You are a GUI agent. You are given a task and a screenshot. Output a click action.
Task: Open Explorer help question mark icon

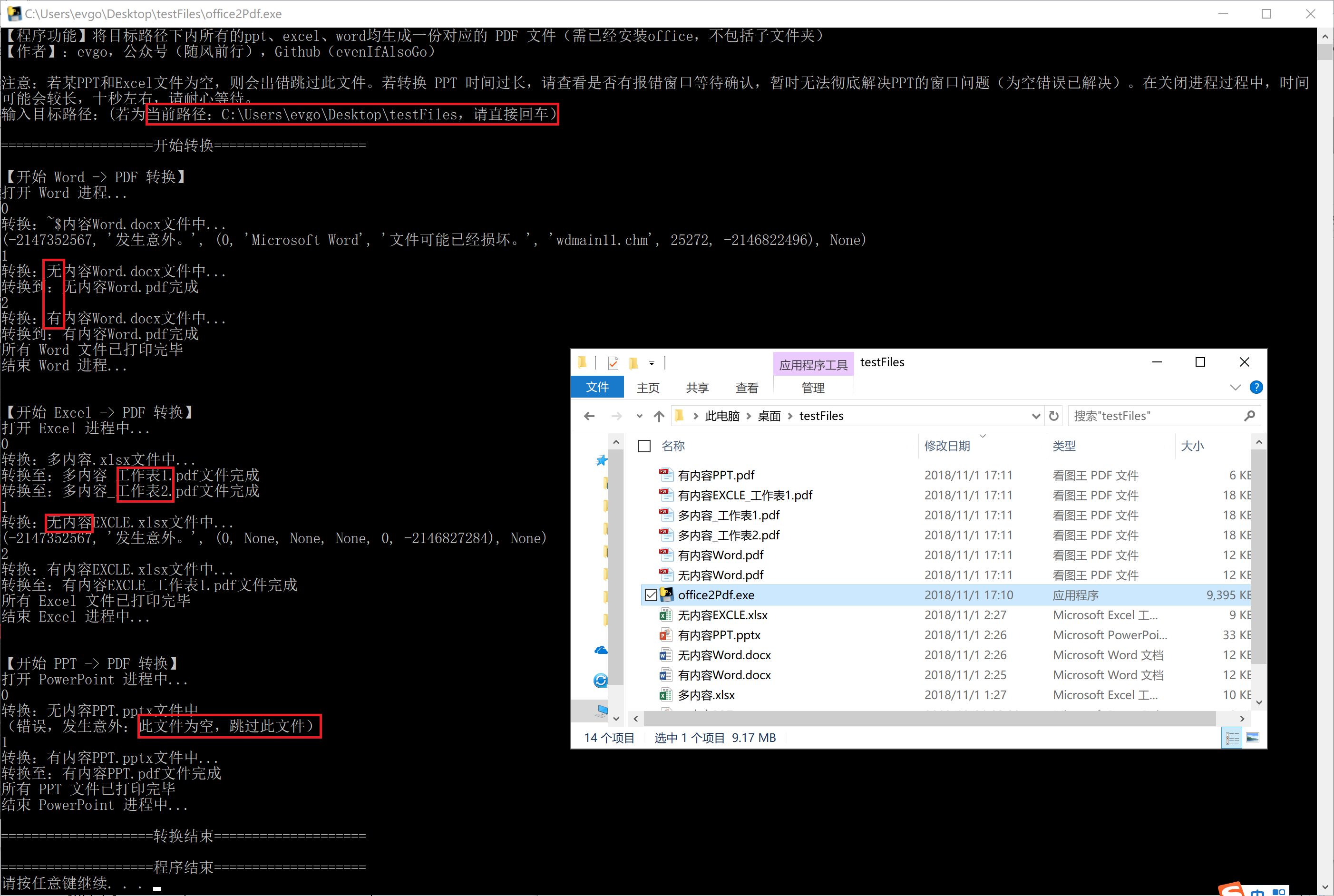[x=1256, y=388]
